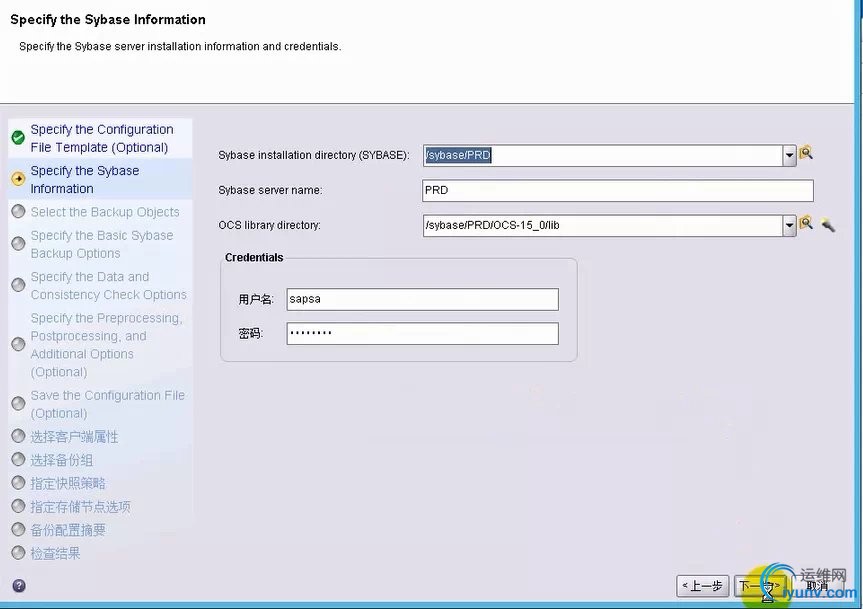Open the Preprocessing, Postprocessing, and Additional Options step
The width and height of the screenshot is (863, 609).
click(x=106, y=345)
